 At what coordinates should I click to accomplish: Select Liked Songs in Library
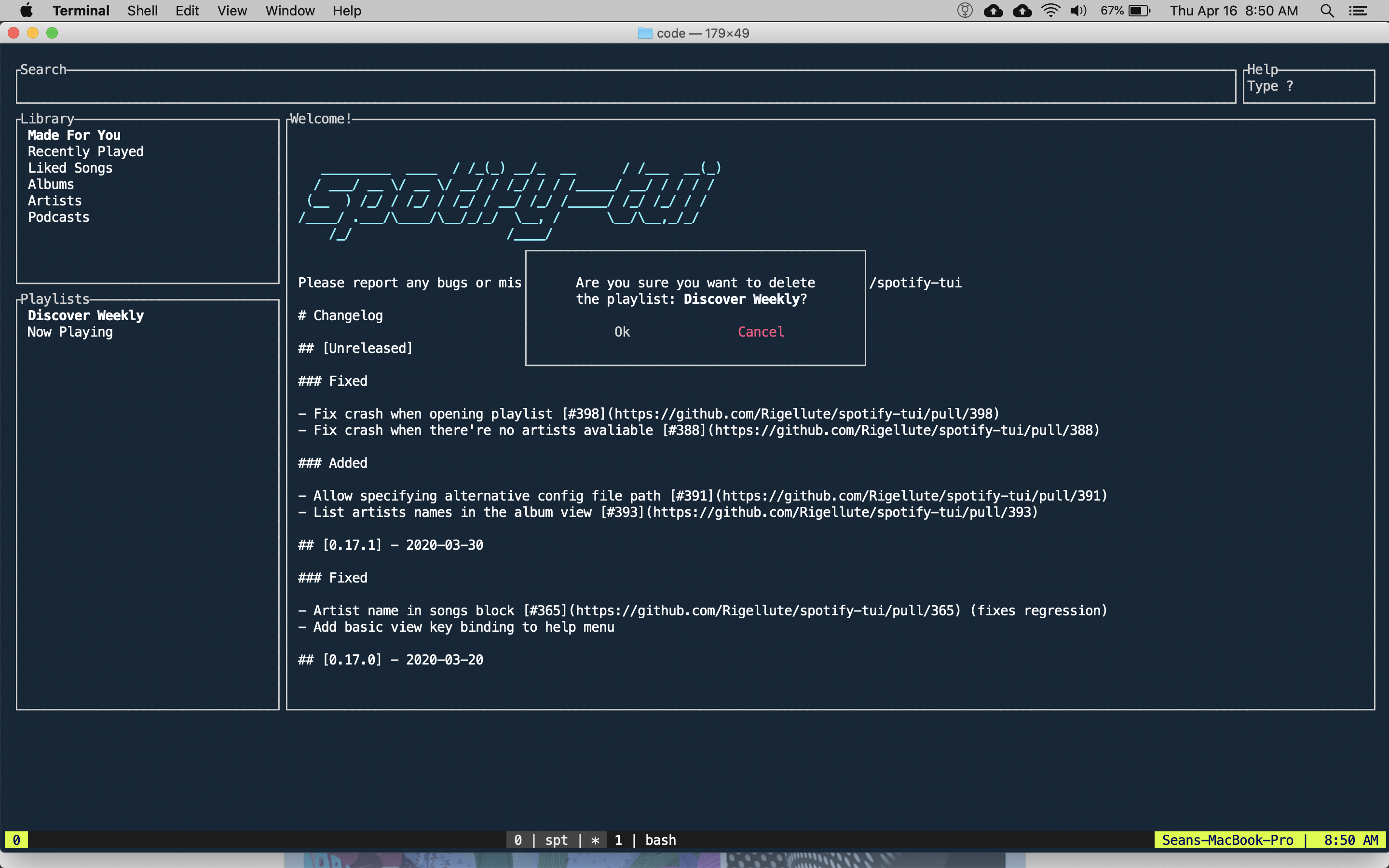pyautogui.click(x=70, y=168)
